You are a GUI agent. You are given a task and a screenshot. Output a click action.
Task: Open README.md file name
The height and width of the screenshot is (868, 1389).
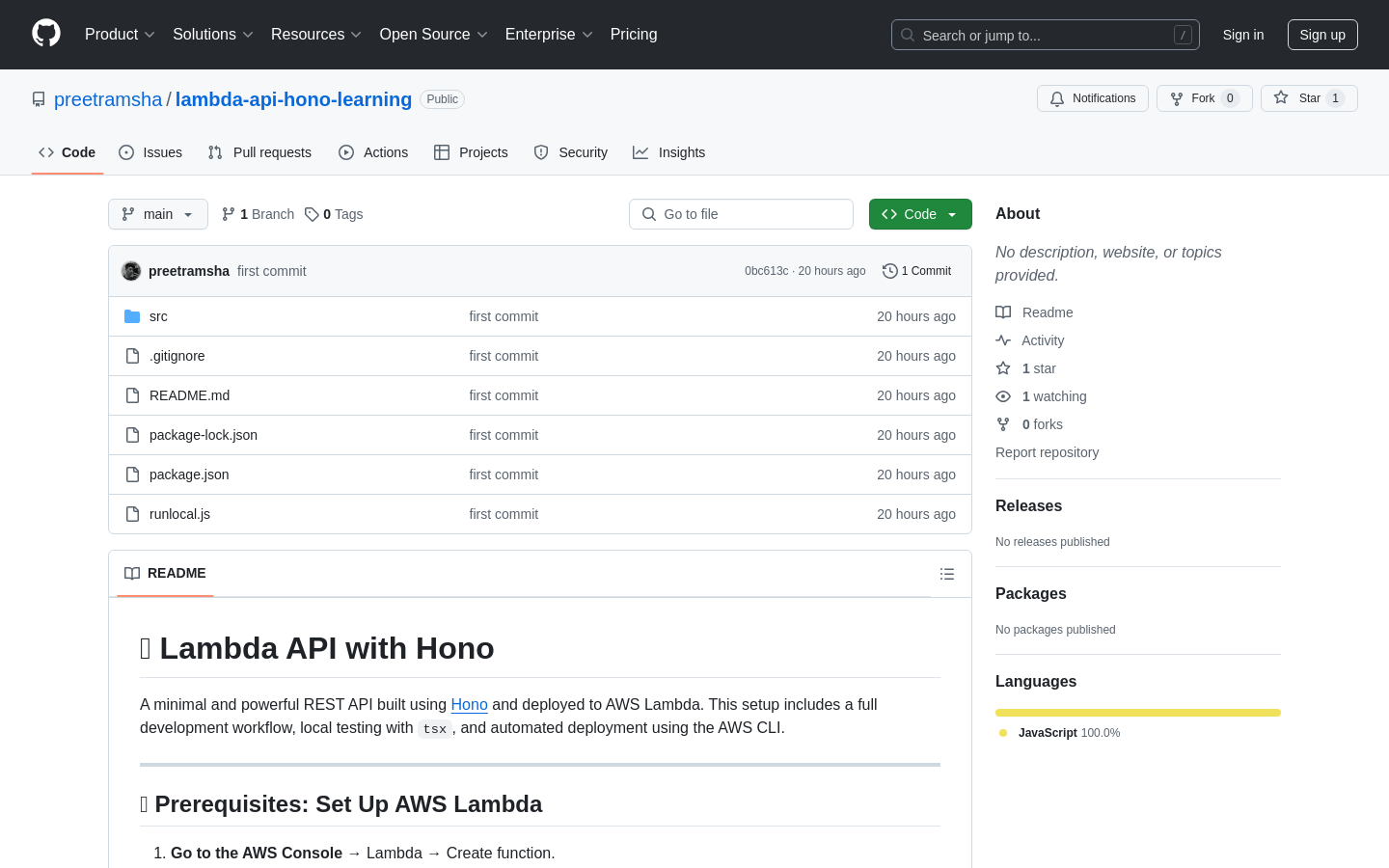pos(189,395)
